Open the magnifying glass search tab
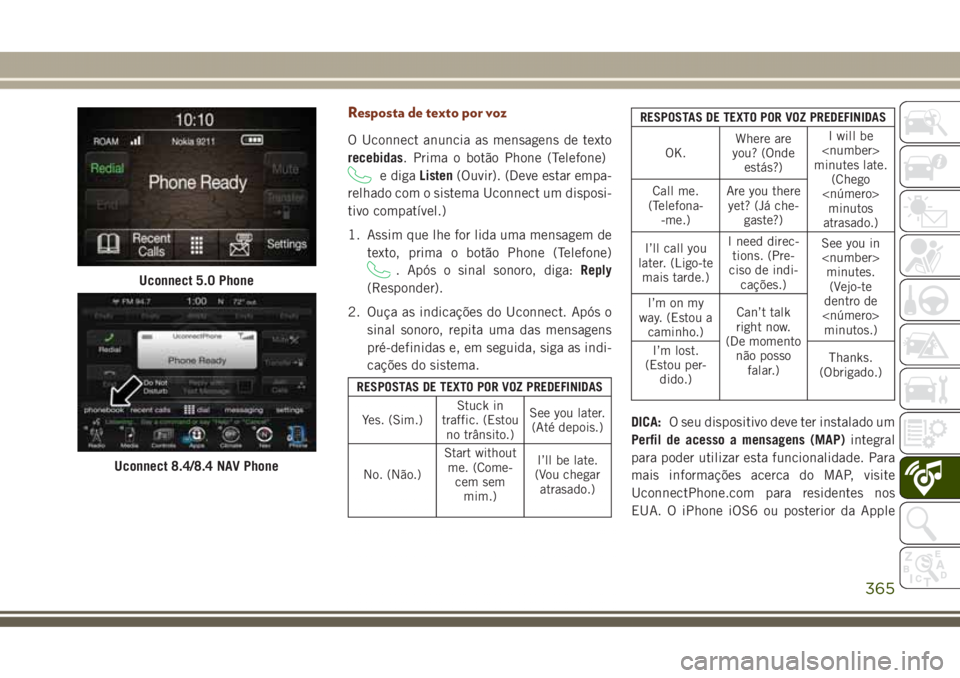 [929, 522]
